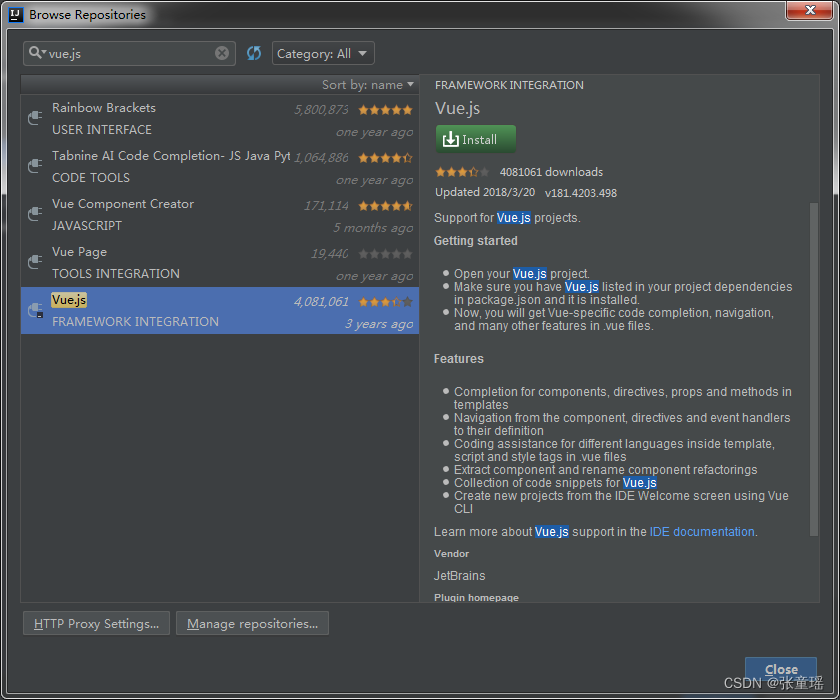Follow the IDE documentation link
Screen dimensions: 840x700
(x=702, y=532)
